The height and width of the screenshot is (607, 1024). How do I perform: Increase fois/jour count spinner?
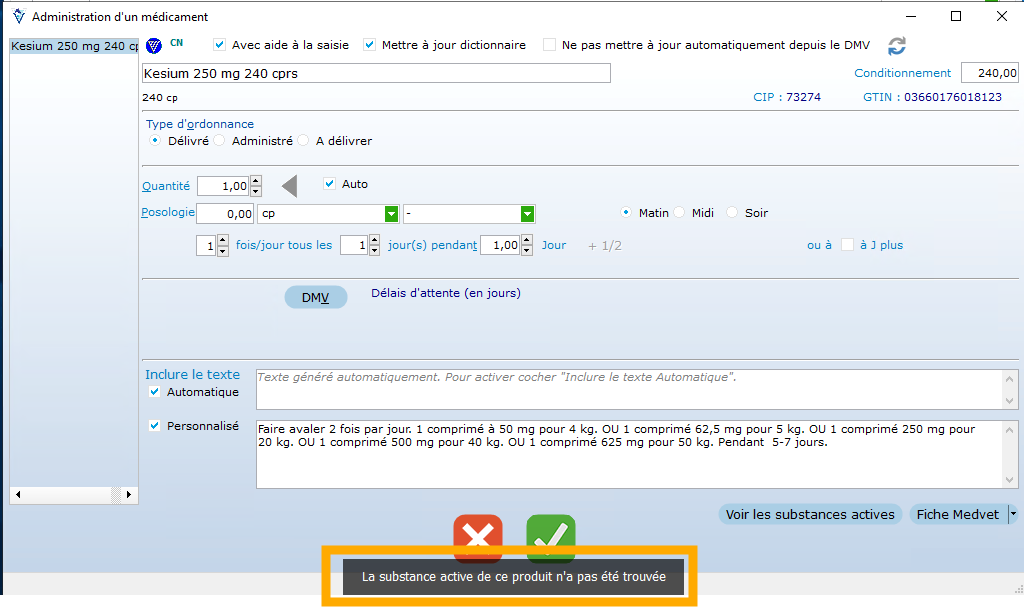[x=223, y=240]
